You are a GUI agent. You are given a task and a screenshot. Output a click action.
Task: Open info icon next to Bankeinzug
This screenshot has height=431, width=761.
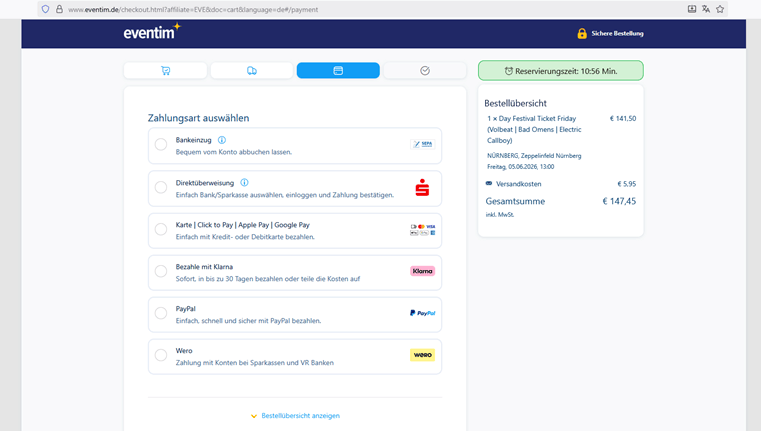click(222, 140)
